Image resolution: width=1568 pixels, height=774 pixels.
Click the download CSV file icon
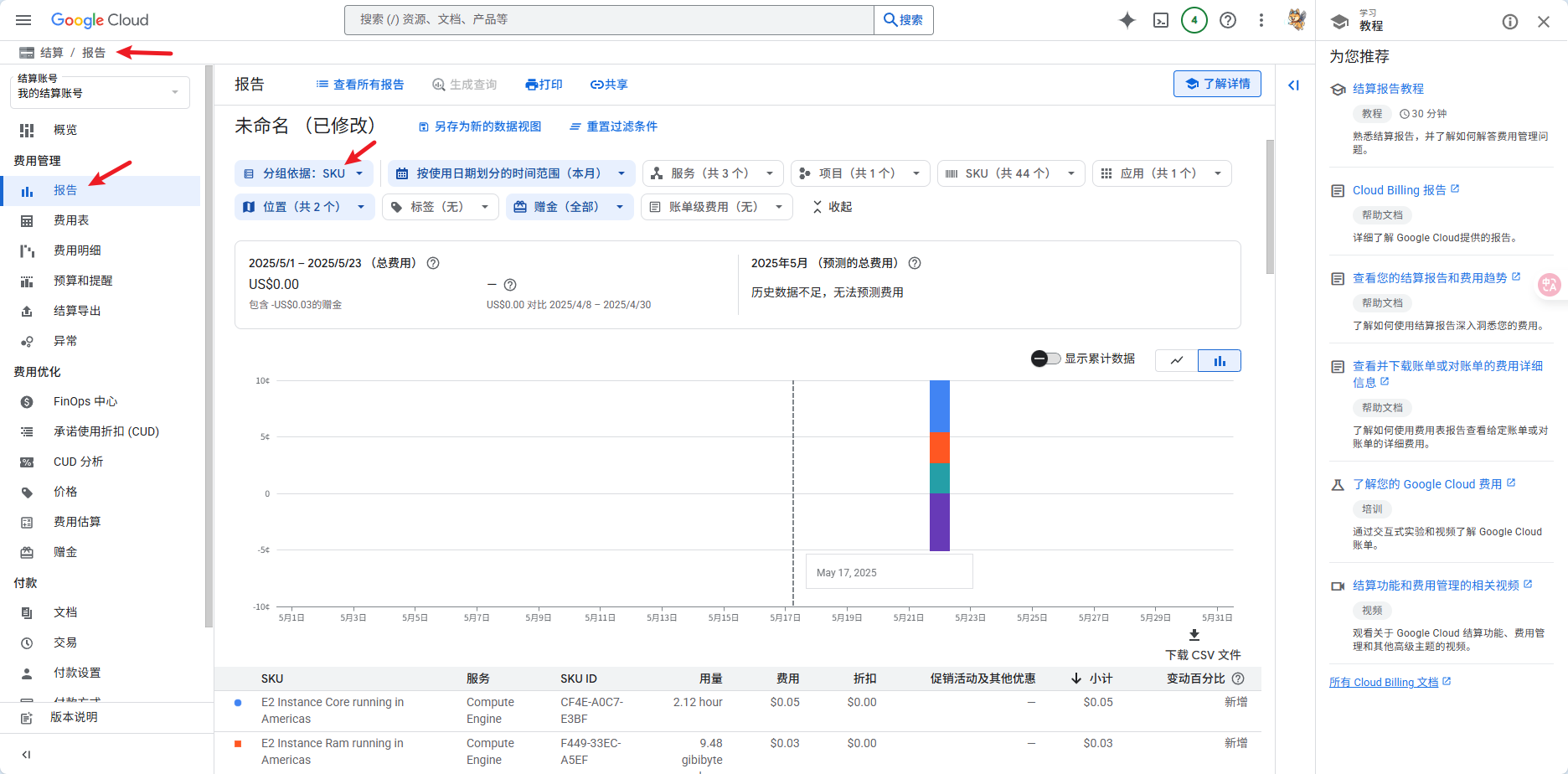[x=1194, y=636]
